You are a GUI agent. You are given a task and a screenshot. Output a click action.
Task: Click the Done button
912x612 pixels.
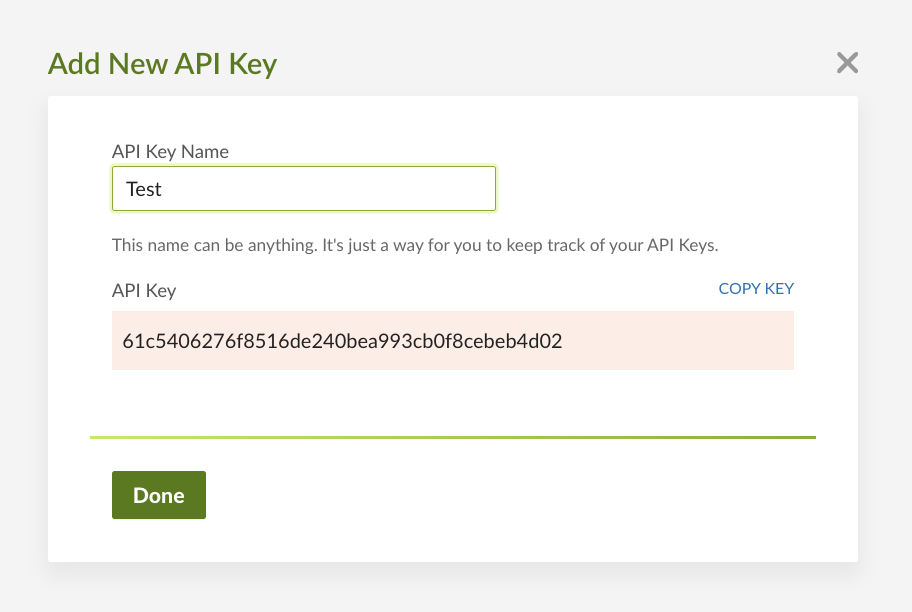click(x=159, y=495)
